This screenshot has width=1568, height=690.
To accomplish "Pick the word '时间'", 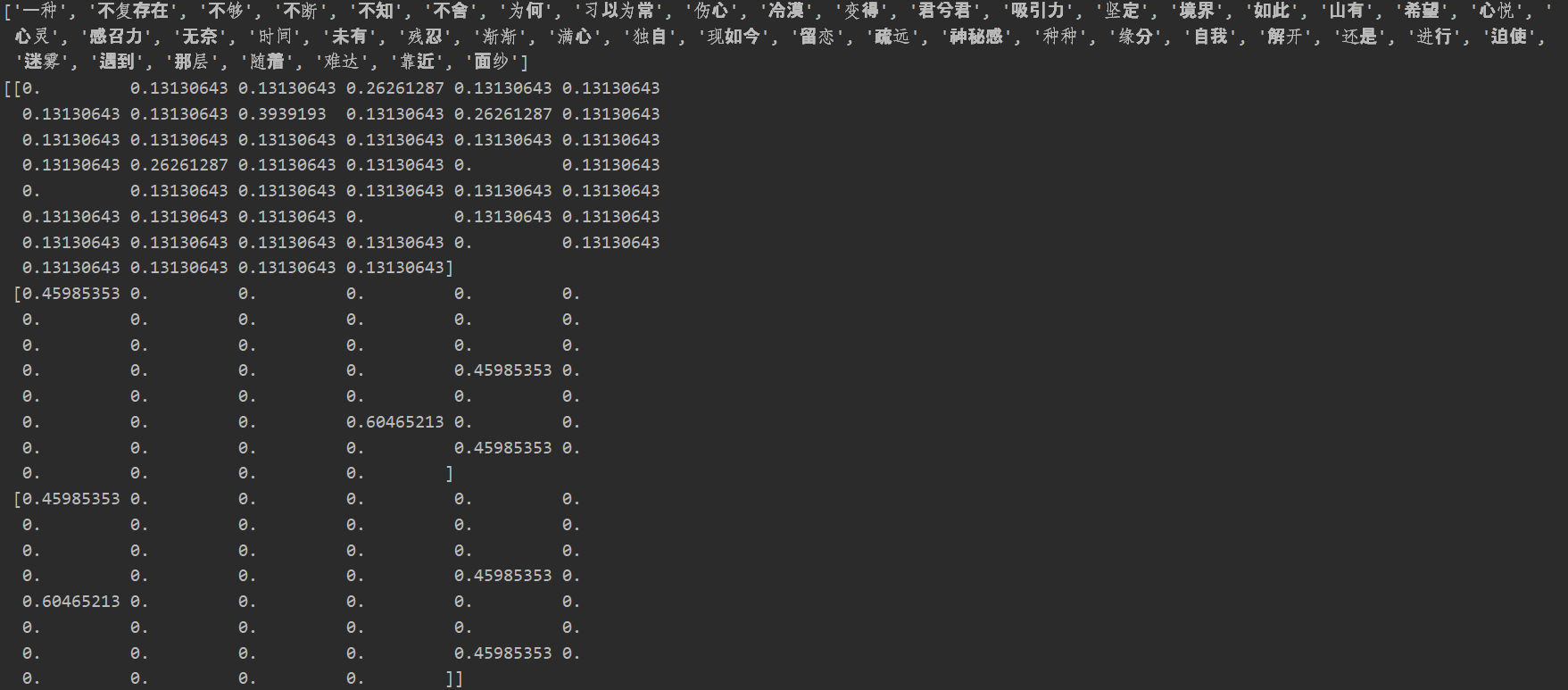I will pyautogui.click(x=274, y=37).
